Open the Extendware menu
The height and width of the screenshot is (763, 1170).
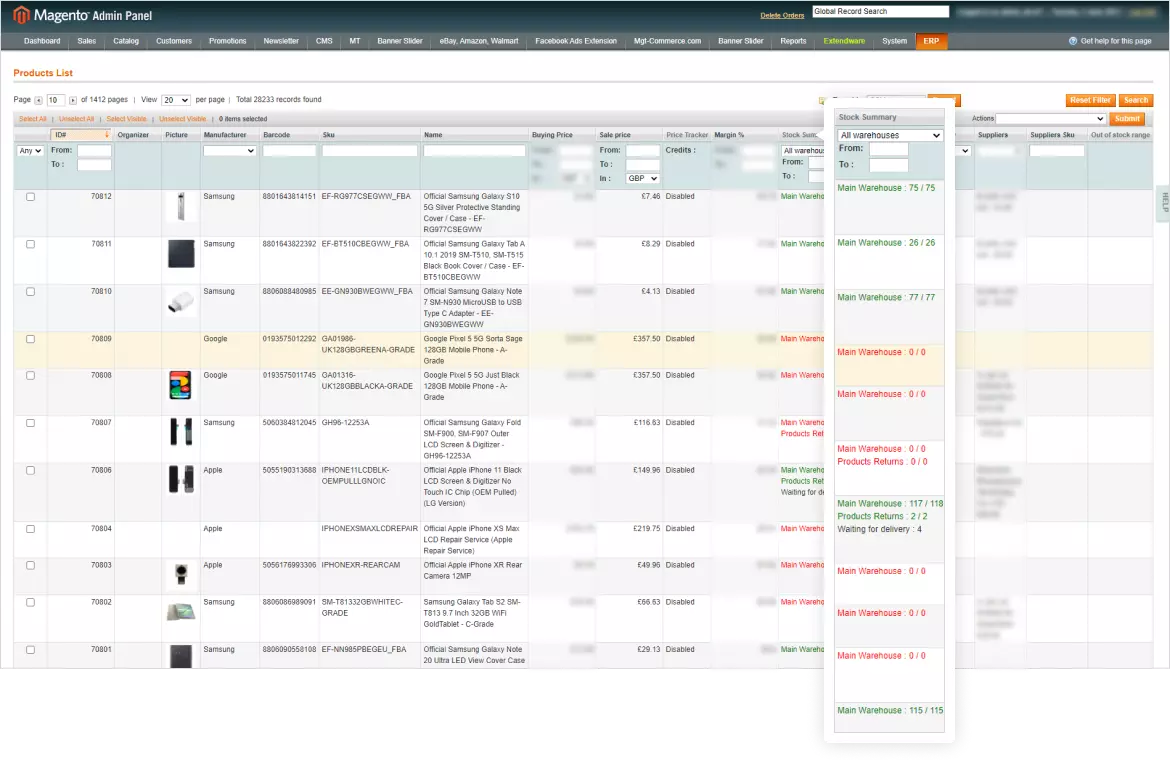point(844,41)
